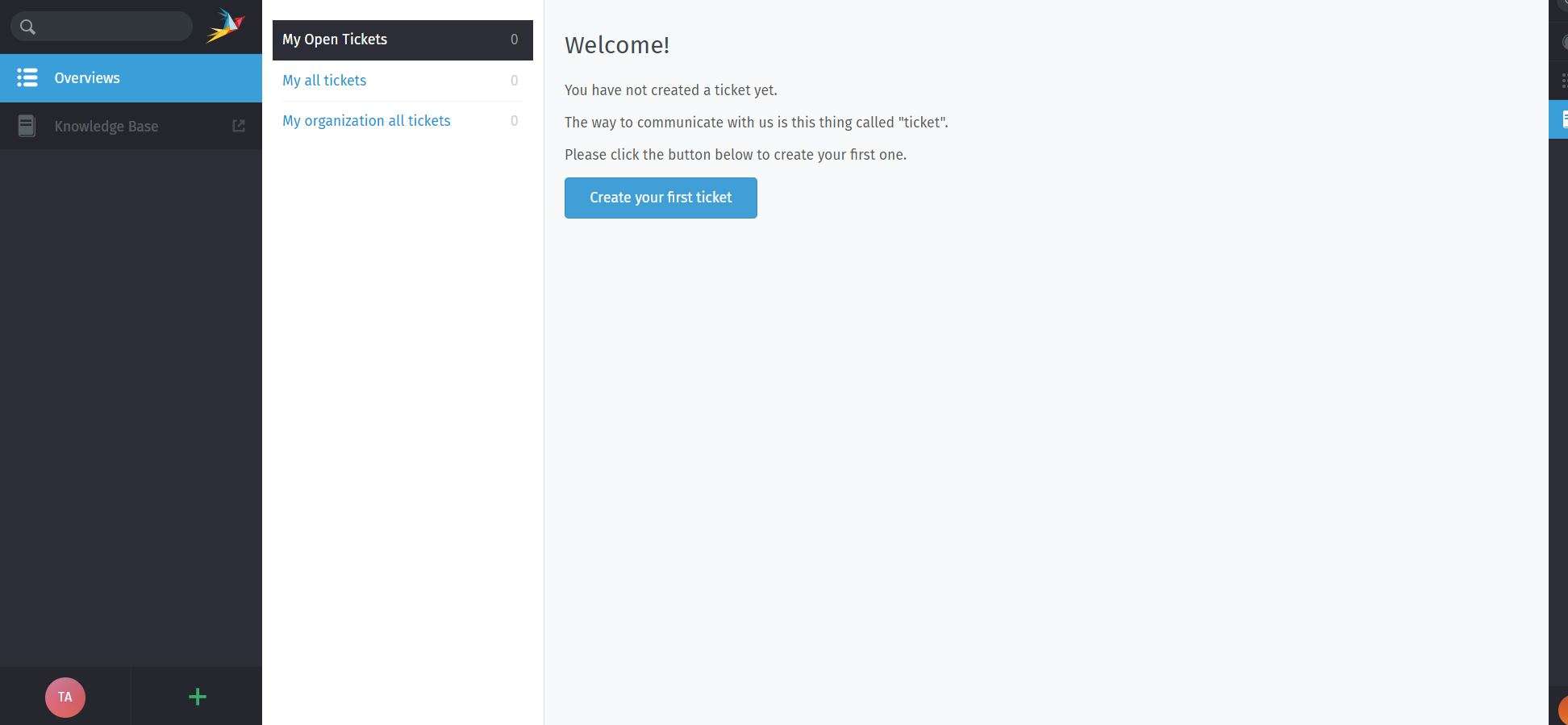Click the Knowledge Base book icon
1568x725 pixels.
click(27, 126)
